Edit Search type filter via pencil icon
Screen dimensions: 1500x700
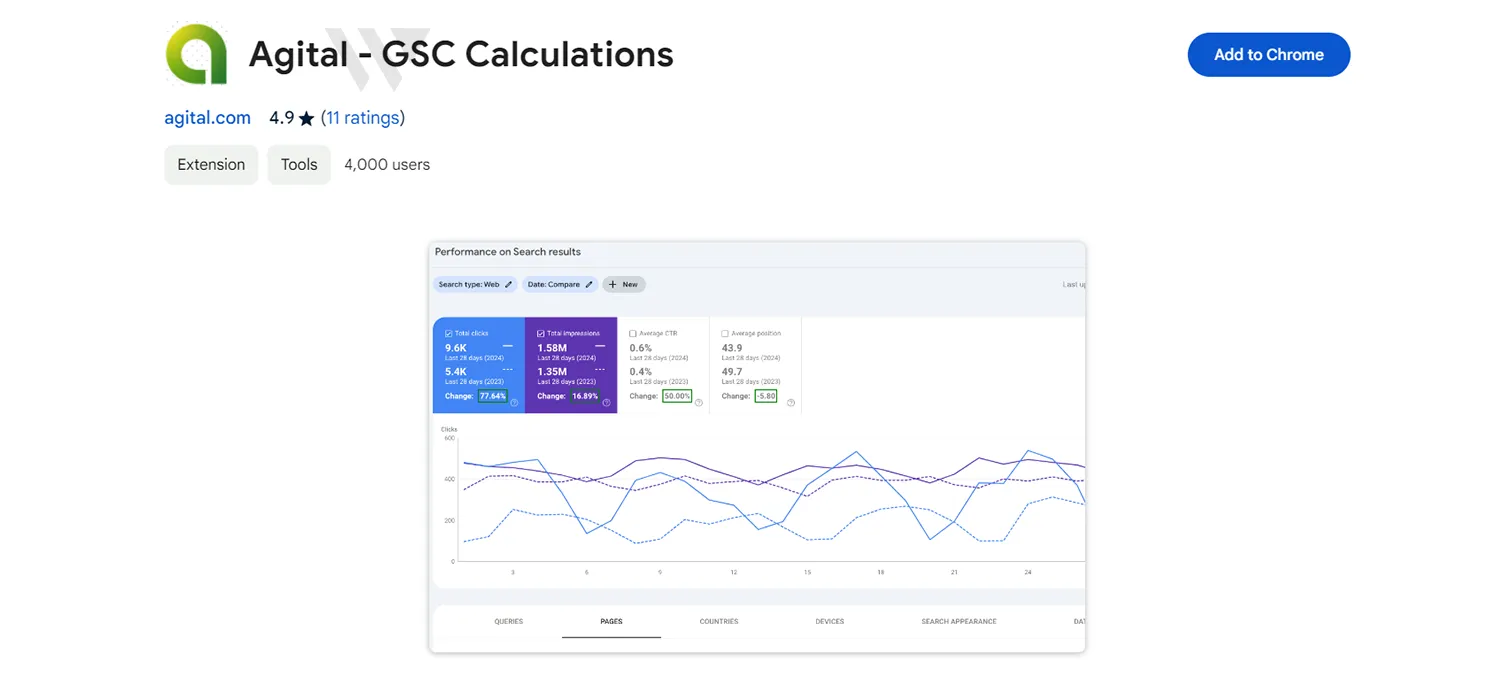[x=508, y=284]
